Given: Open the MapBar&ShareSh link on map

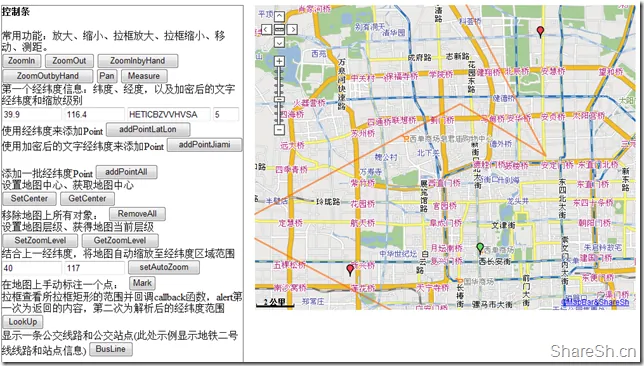Looking at the screenshot, I should click(595, 302).
